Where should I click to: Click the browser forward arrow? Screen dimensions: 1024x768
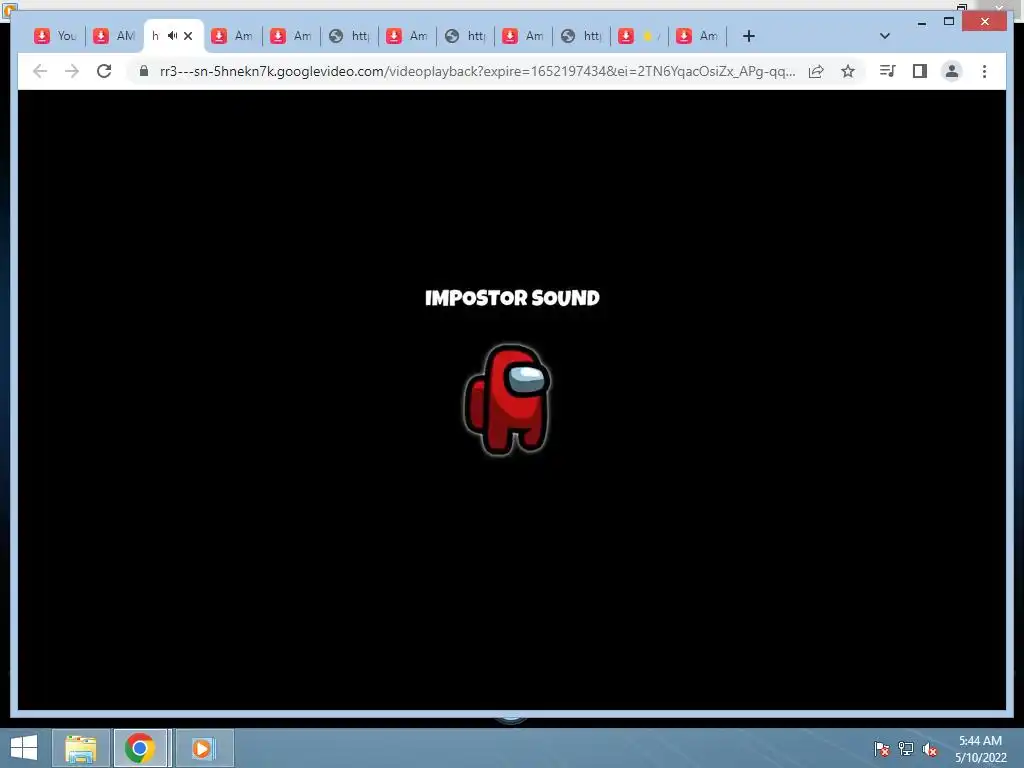pyautogui.click(x=72, y=71)
